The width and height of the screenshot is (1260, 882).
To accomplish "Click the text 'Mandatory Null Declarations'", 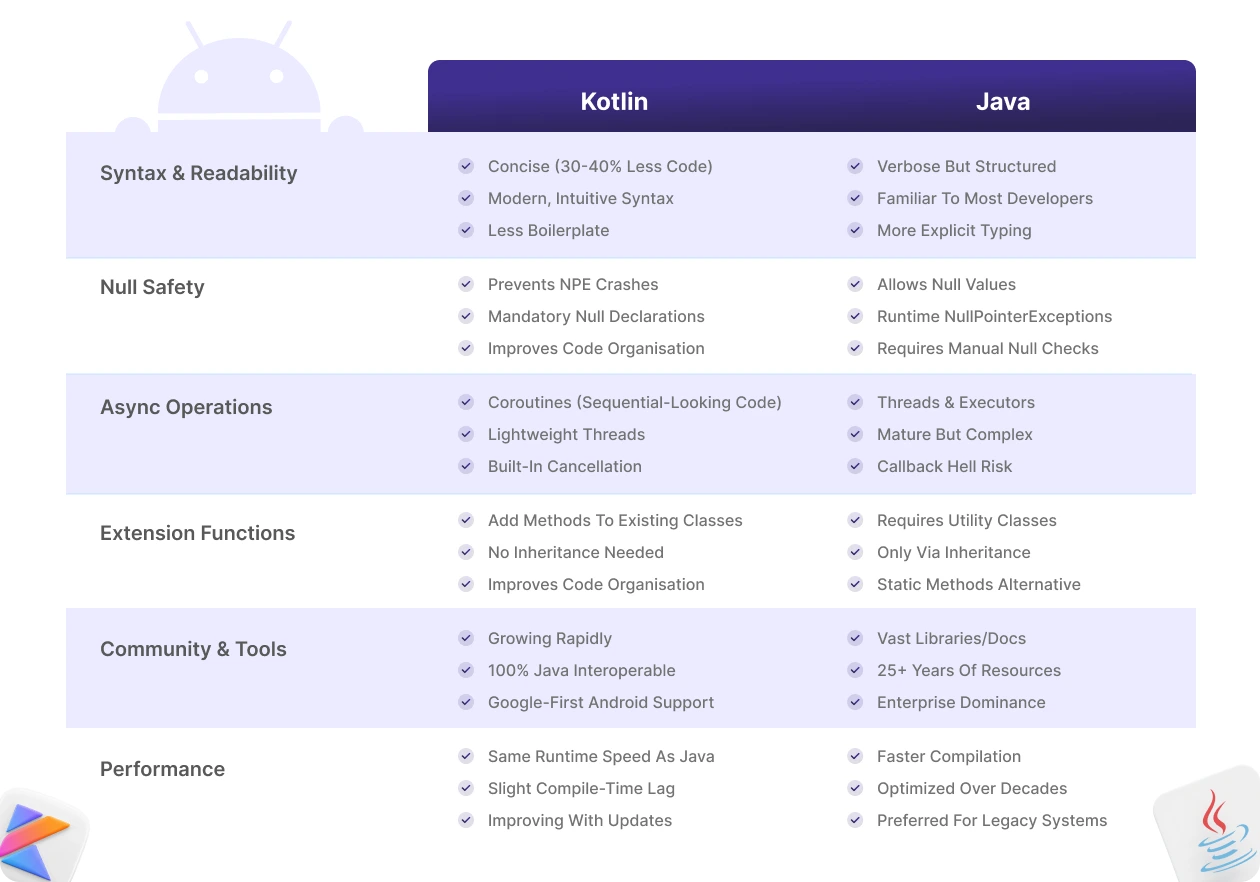I will click(596, 316).
